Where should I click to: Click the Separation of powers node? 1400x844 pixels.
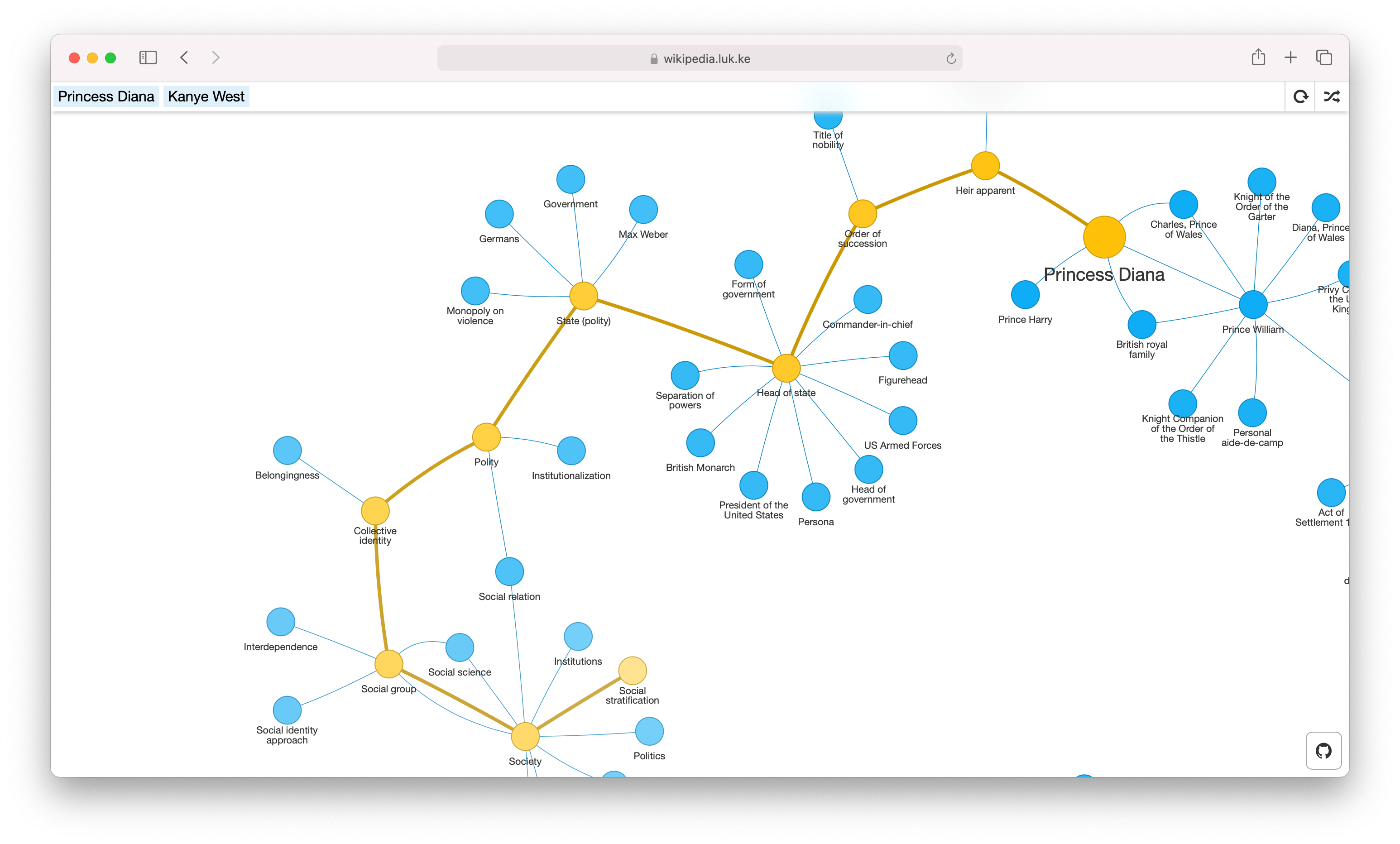pyautogui.click(x=685, y=376)
